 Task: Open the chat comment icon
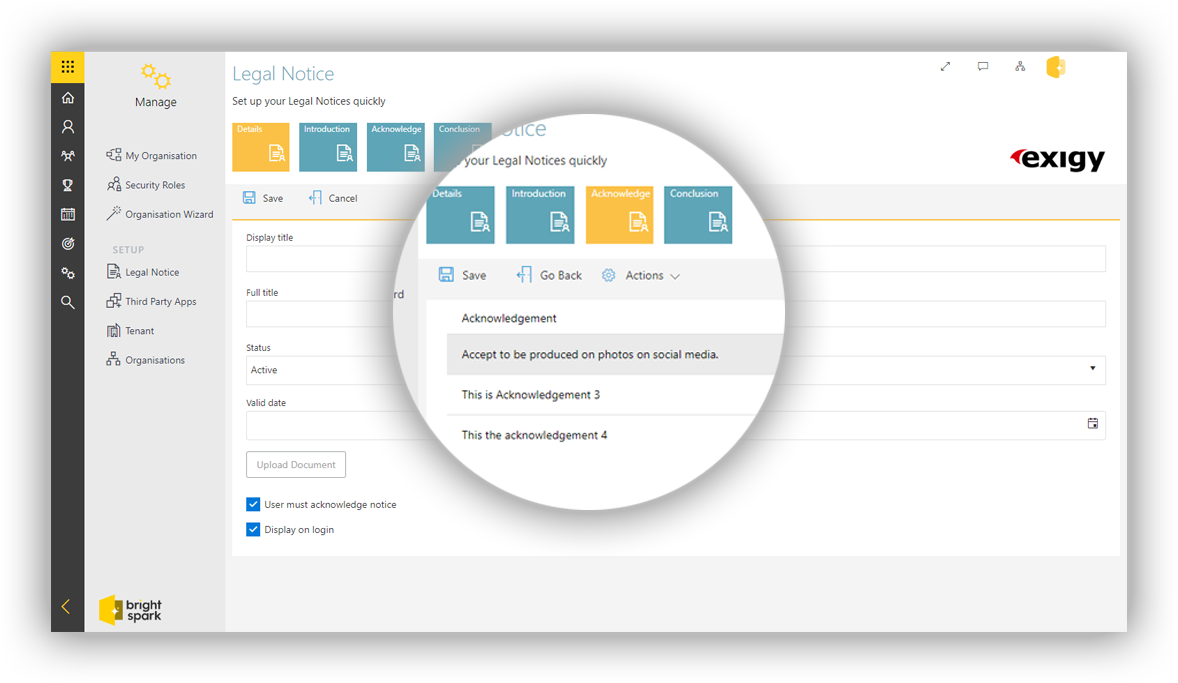click(983, 67)
